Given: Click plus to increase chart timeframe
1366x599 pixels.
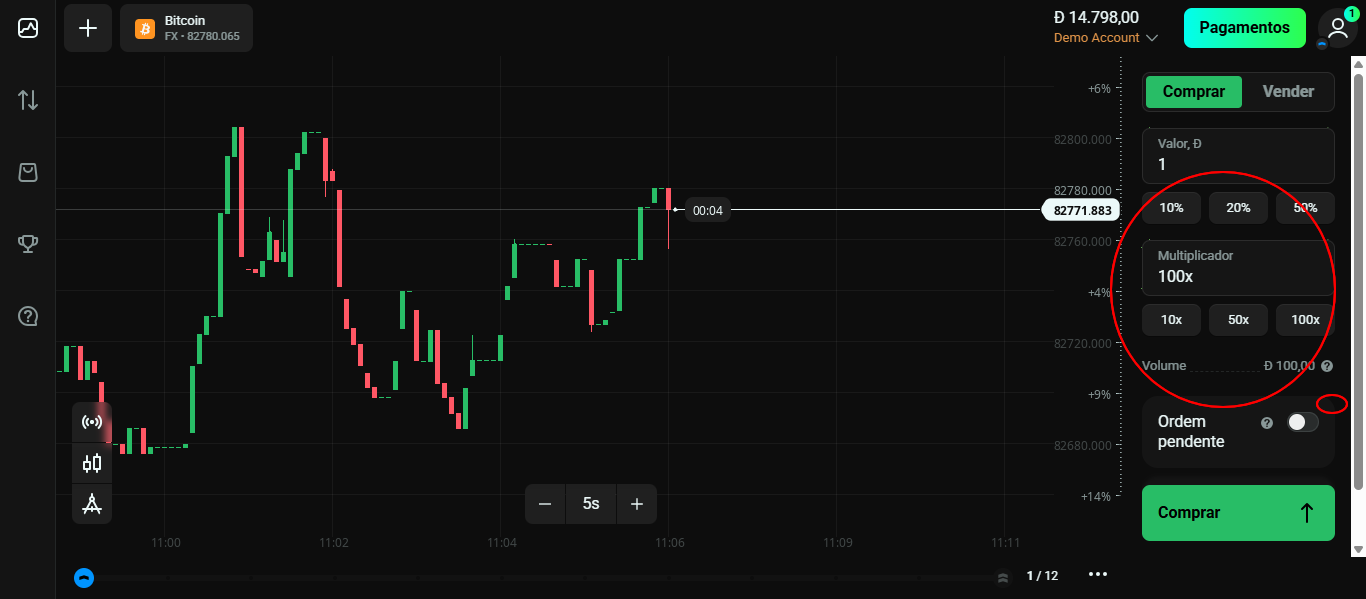Looking at the screenshot, I should (x=637, y=503).
